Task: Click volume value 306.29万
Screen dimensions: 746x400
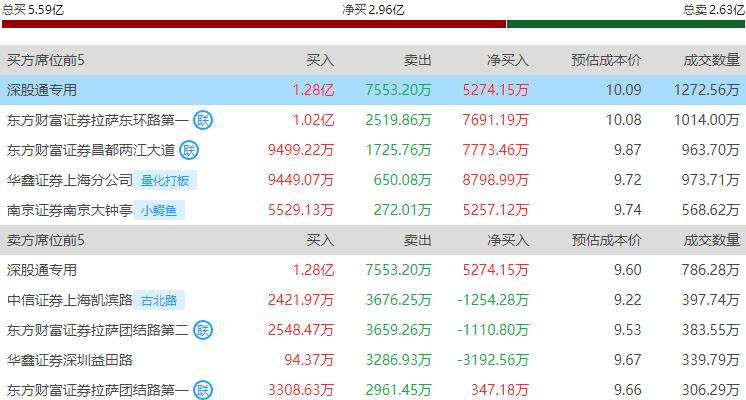Action: (x=710, y=390)
